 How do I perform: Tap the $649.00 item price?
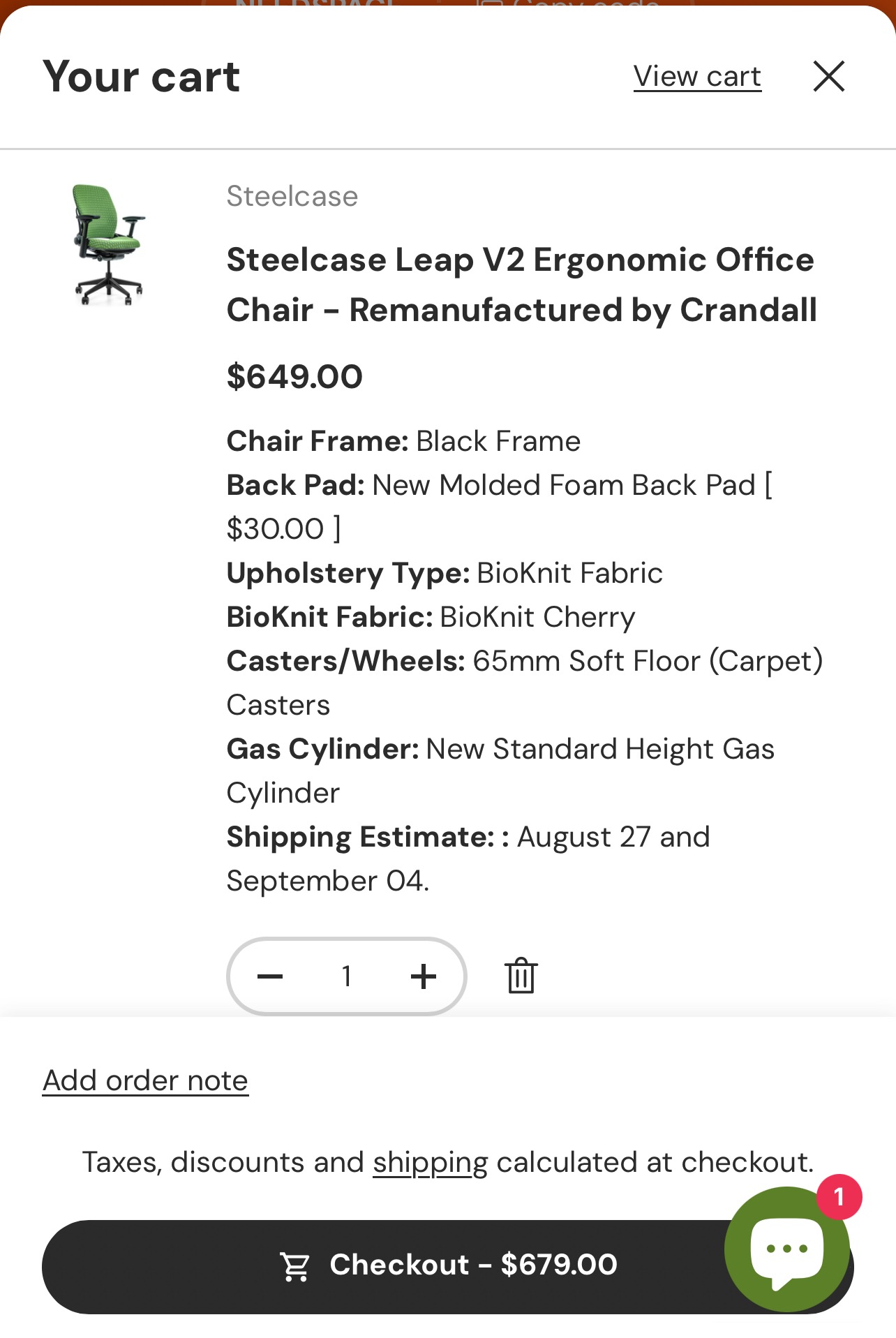point(294,377)
